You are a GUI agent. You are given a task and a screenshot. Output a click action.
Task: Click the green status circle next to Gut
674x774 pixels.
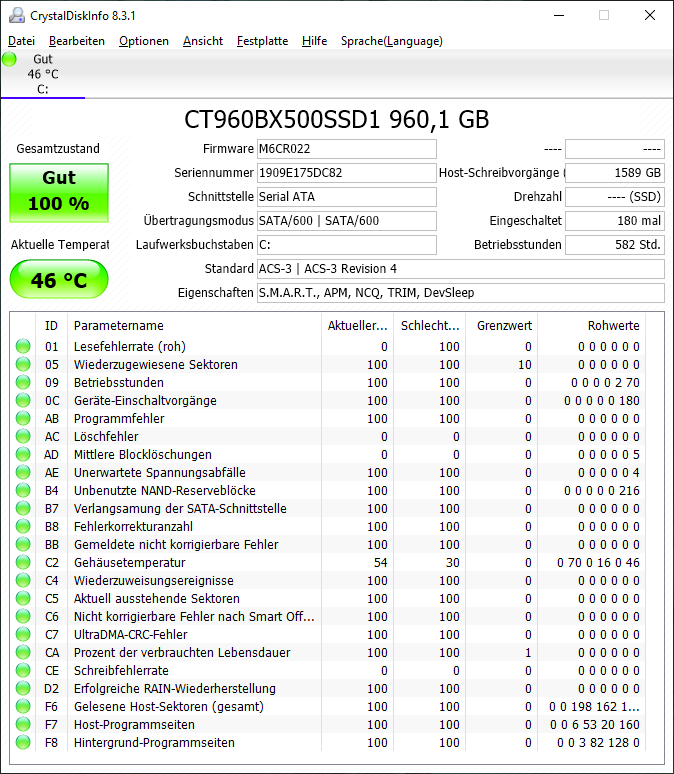coord(9,59)
